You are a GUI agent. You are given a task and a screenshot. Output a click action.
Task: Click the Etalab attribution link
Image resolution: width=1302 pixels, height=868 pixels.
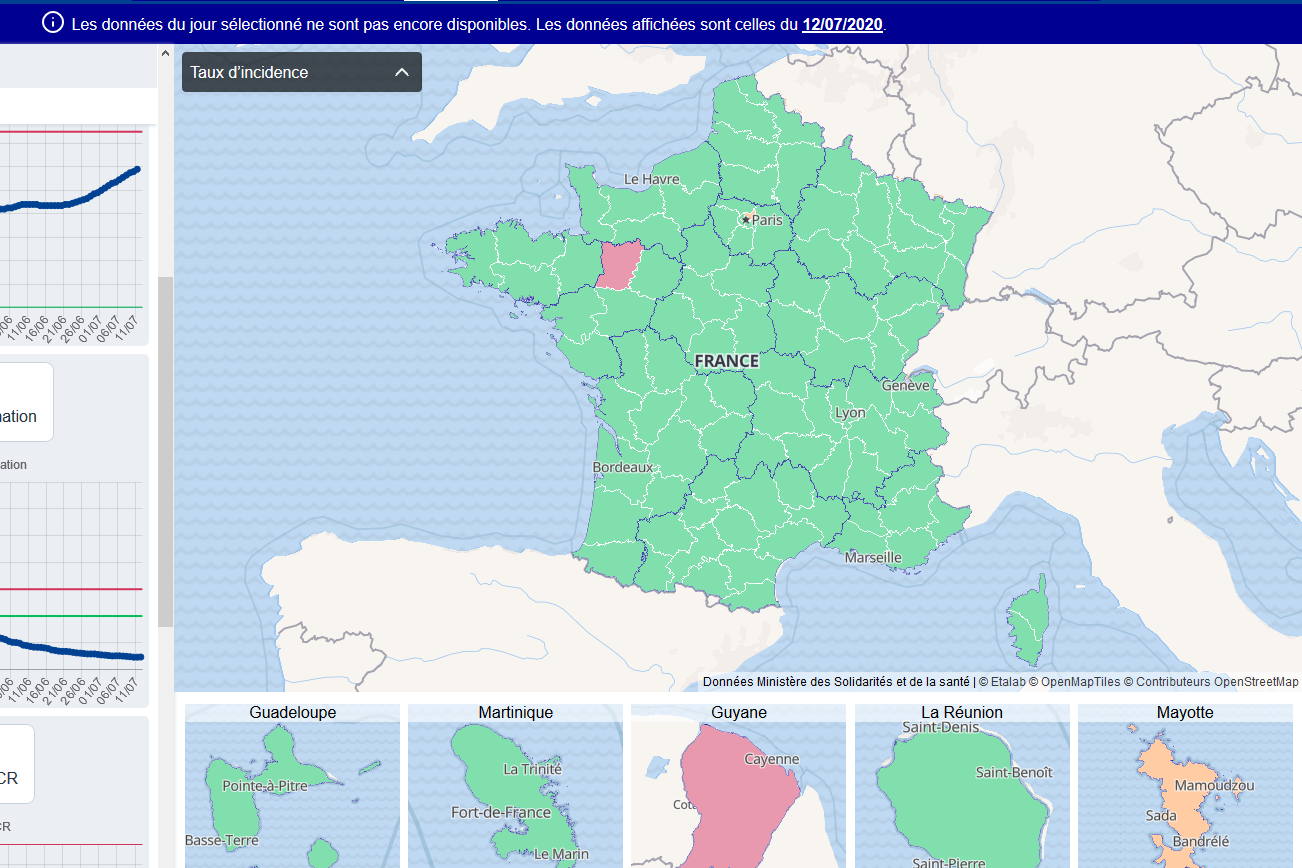[1007, 682]
